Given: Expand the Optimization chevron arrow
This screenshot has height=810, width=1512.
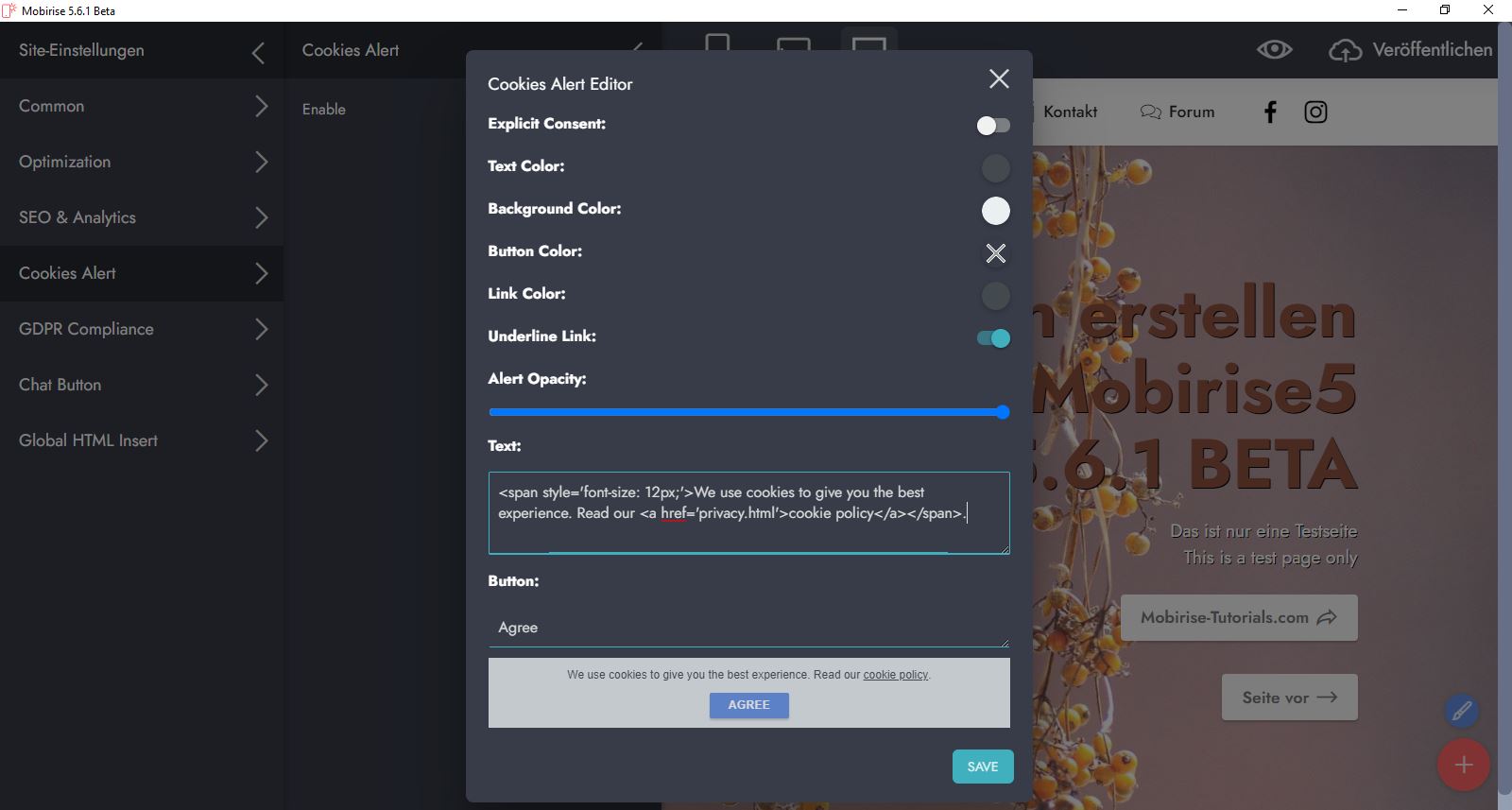Looking at the screenshot, I should click(262, 162).
